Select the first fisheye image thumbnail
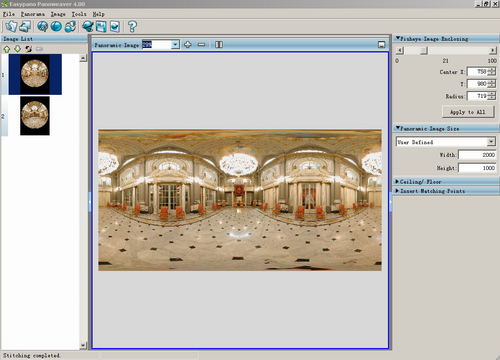Screen dimensions: 500x360 coord(35,74)
